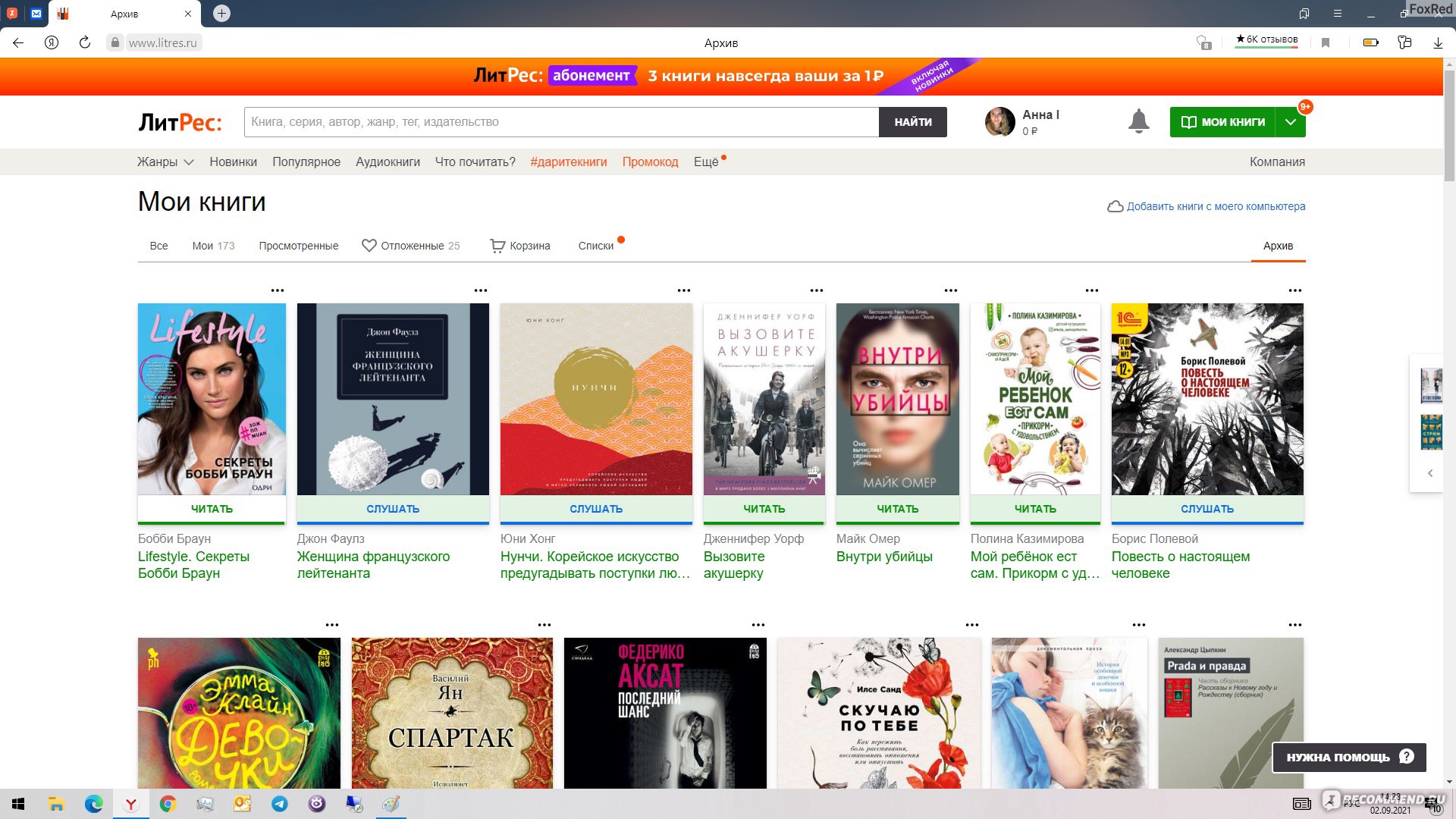Reload the page with the refresh icon
This screenshot has height=819, width=1456.
(x=85, y=42)
